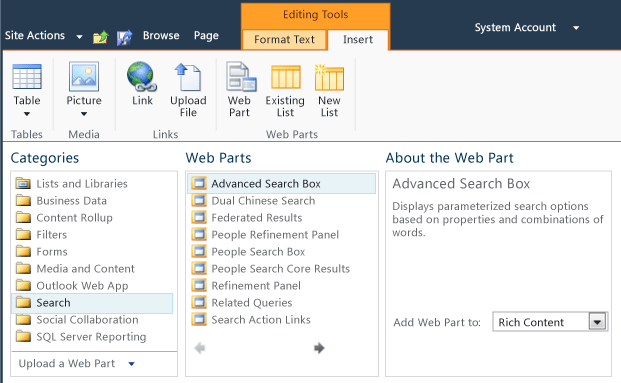The image size is (621, 383).
Task: Click the System Account name
Action: (515, 27)
